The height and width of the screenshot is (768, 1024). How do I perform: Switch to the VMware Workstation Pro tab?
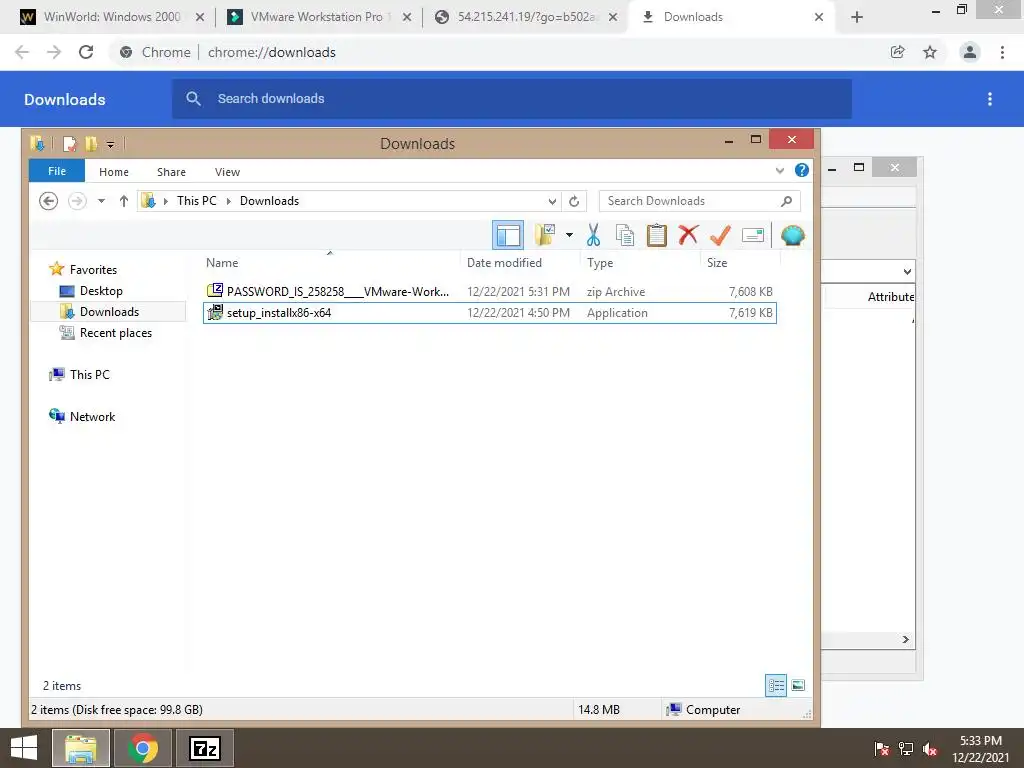click(320, 17)
